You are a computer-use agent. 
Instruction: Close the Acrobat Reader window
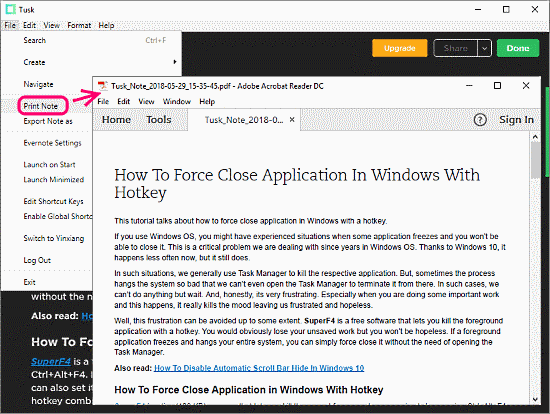pyautogui.click(x=526, y=86)
